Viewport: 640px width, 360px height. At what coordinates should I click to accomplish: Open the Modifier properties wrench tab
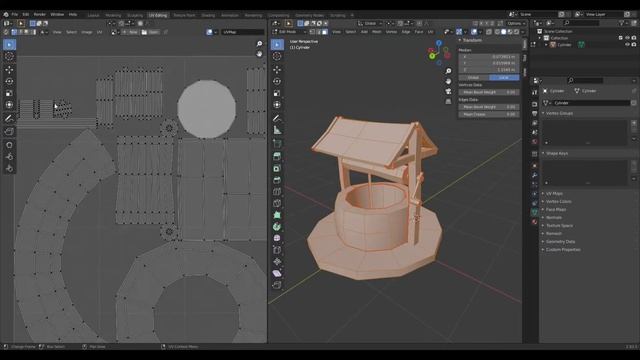534,175
